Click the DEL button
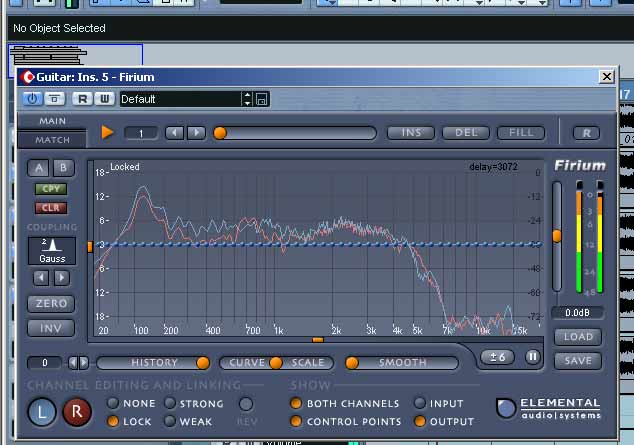634x445 pixels. point(466,133)
